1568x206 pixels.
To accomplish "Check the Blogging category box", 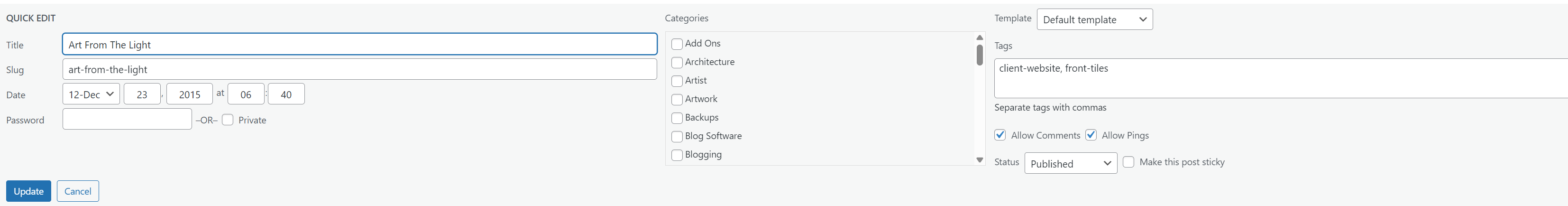I will click(x=677, y=155).
